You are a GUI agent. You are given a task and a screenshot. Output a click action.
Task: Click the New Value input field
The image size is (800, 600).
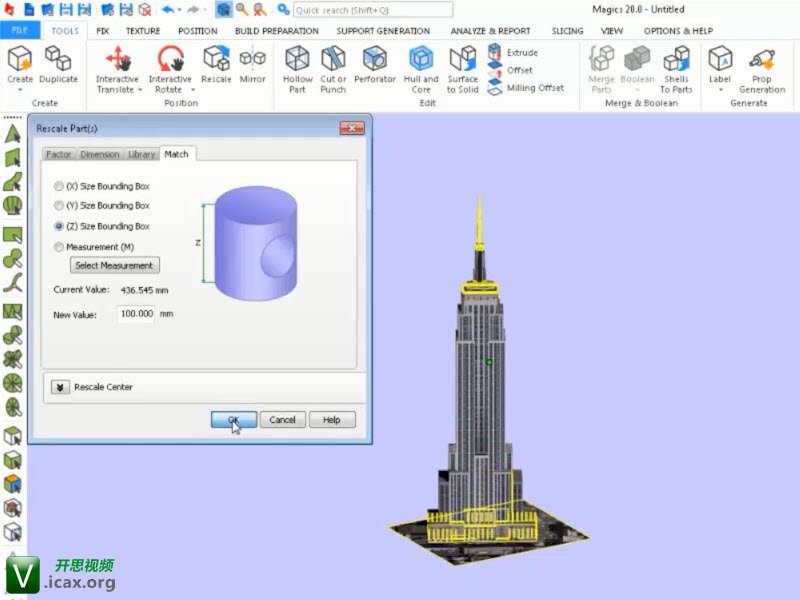pos(136,314)
